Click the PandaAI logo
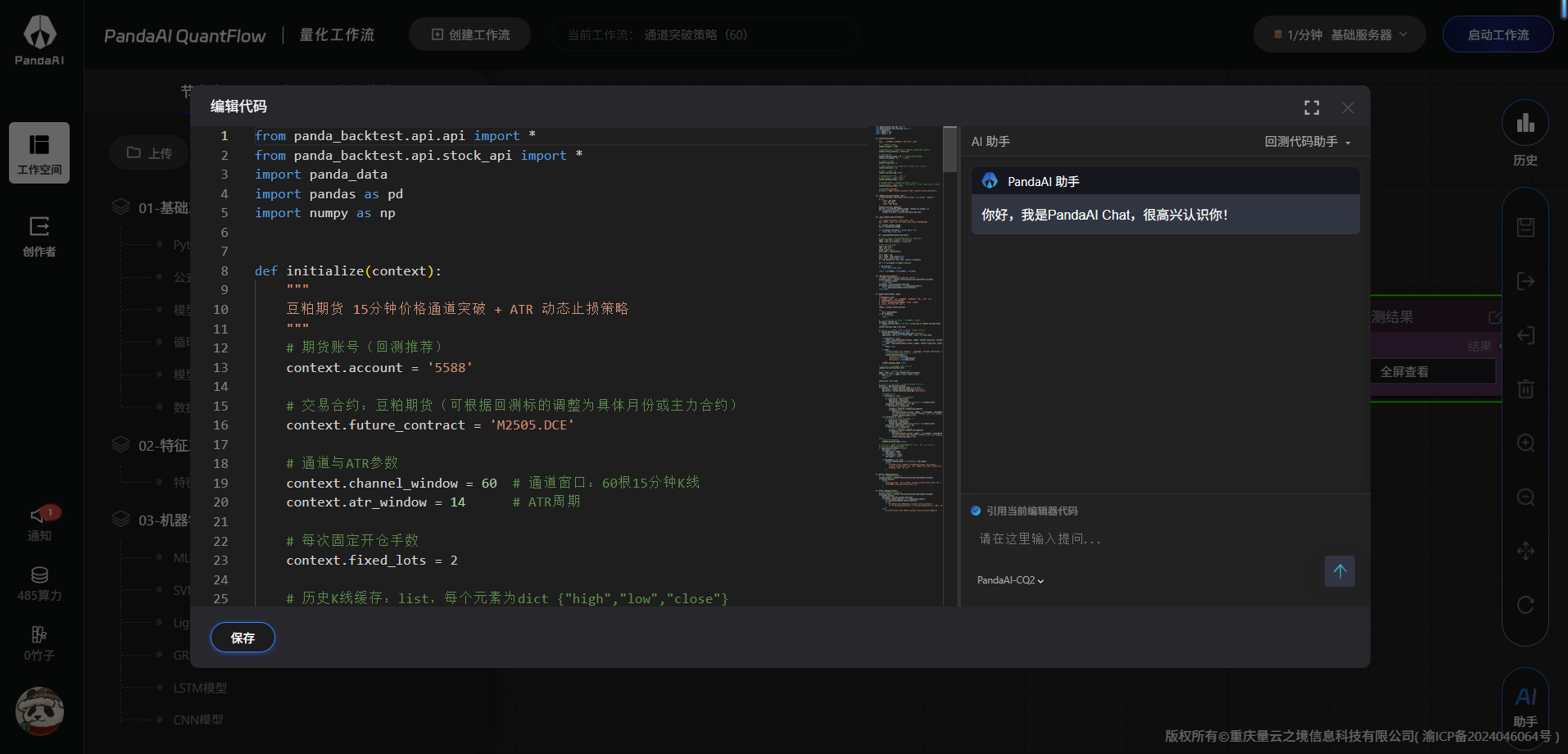The width and height of the screenshot is (1568, 754). (39, 40)
